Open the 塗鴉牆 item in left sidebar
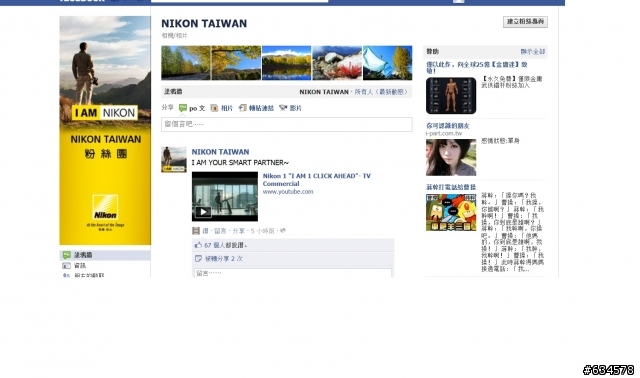 (105, 255)
